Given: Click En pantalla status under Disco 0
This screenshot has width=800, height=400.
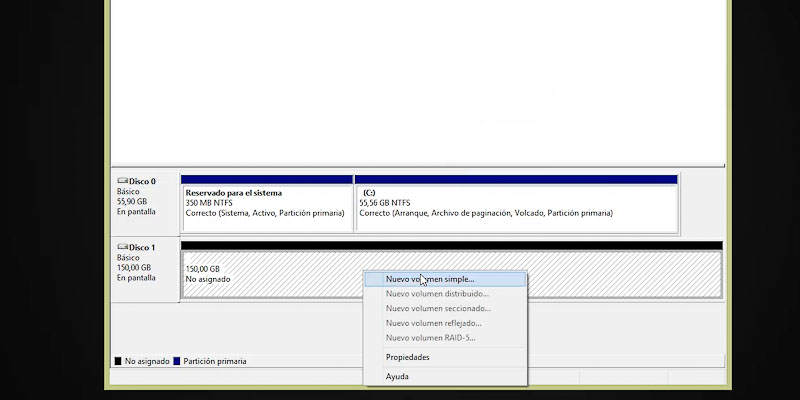Looking at the screenshot, I should pos(136,211).
